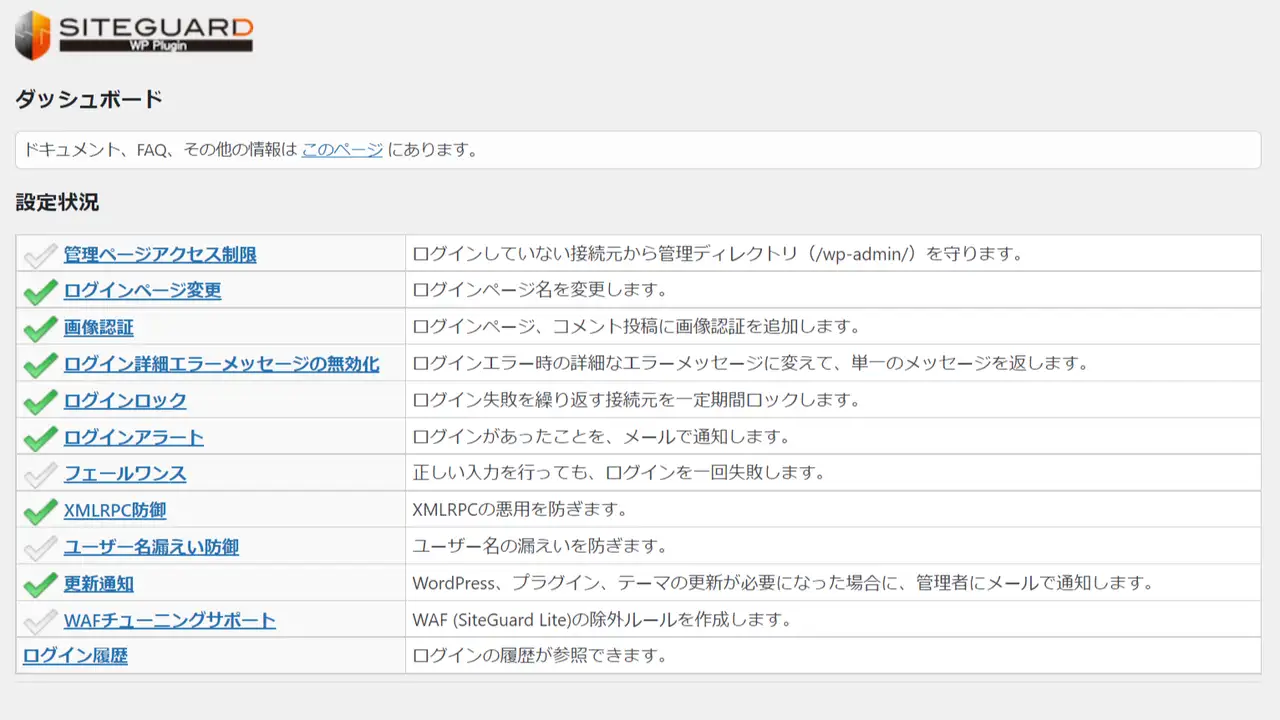Screen dimensions: 1280x720
Task: Click grey checkmark beside WAFチューニングサポート
Action: [x=40, y=622]
